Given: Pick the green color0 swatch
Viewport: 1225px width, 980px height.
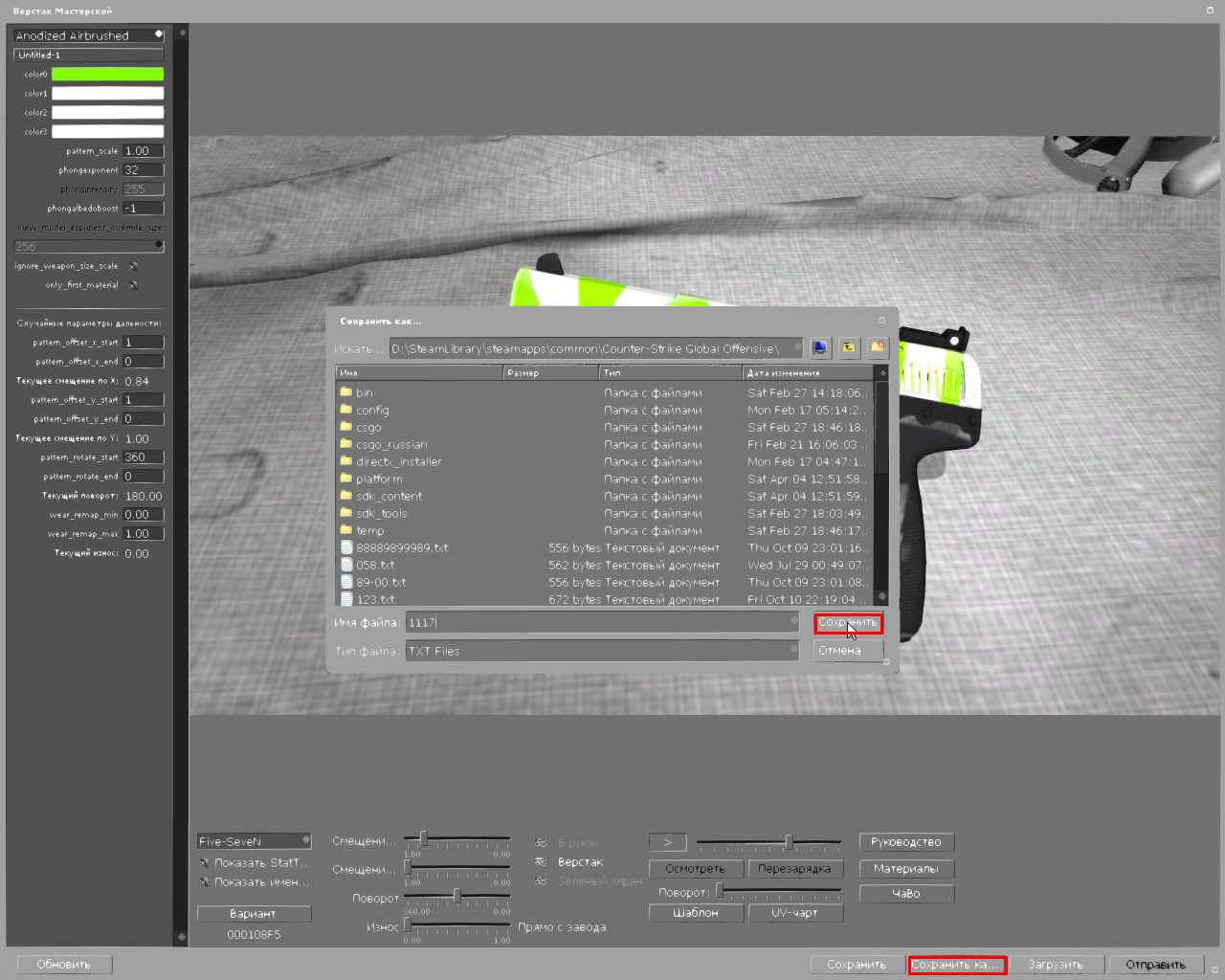Looking at the screenshot, I should pos(107,74).
